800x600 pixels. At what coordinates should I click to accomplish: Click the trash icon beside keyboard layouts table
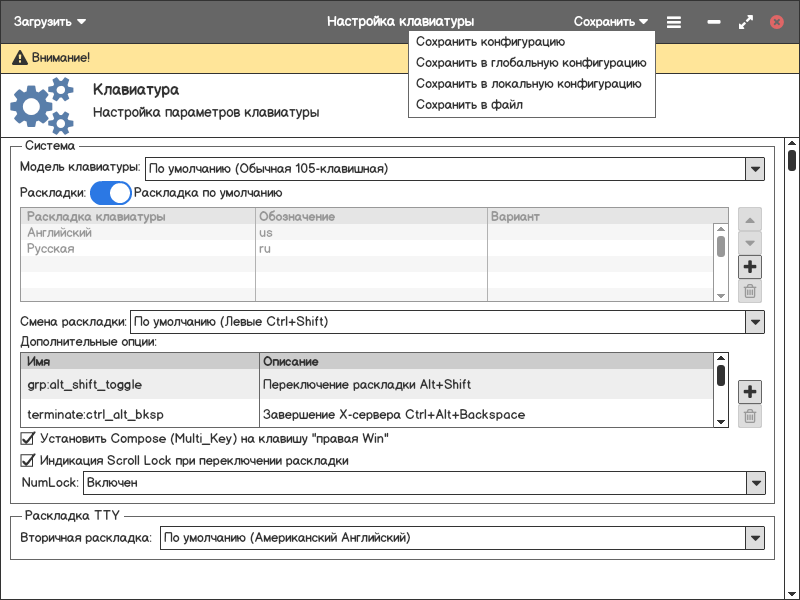[750, 292]
